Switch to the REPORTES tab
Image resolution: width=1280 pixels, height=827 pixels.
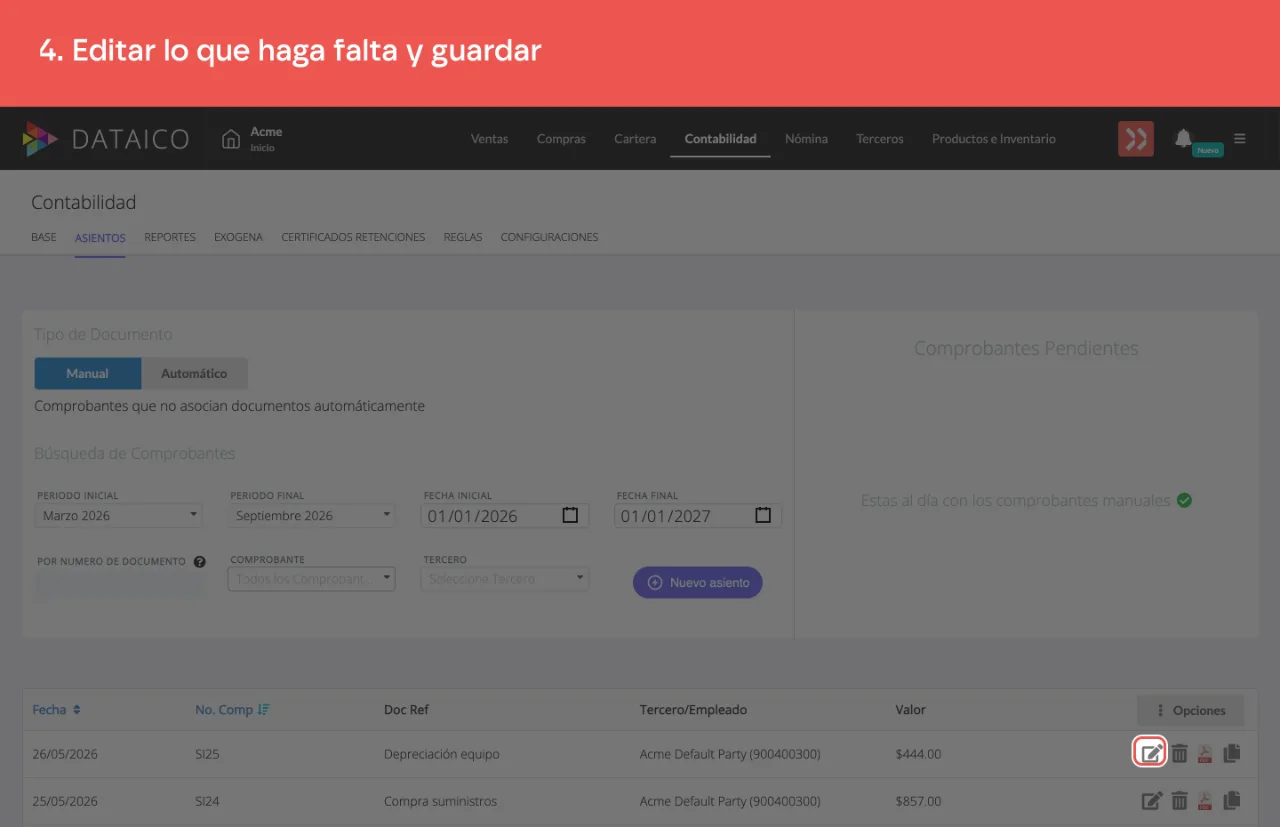(170, 238)
